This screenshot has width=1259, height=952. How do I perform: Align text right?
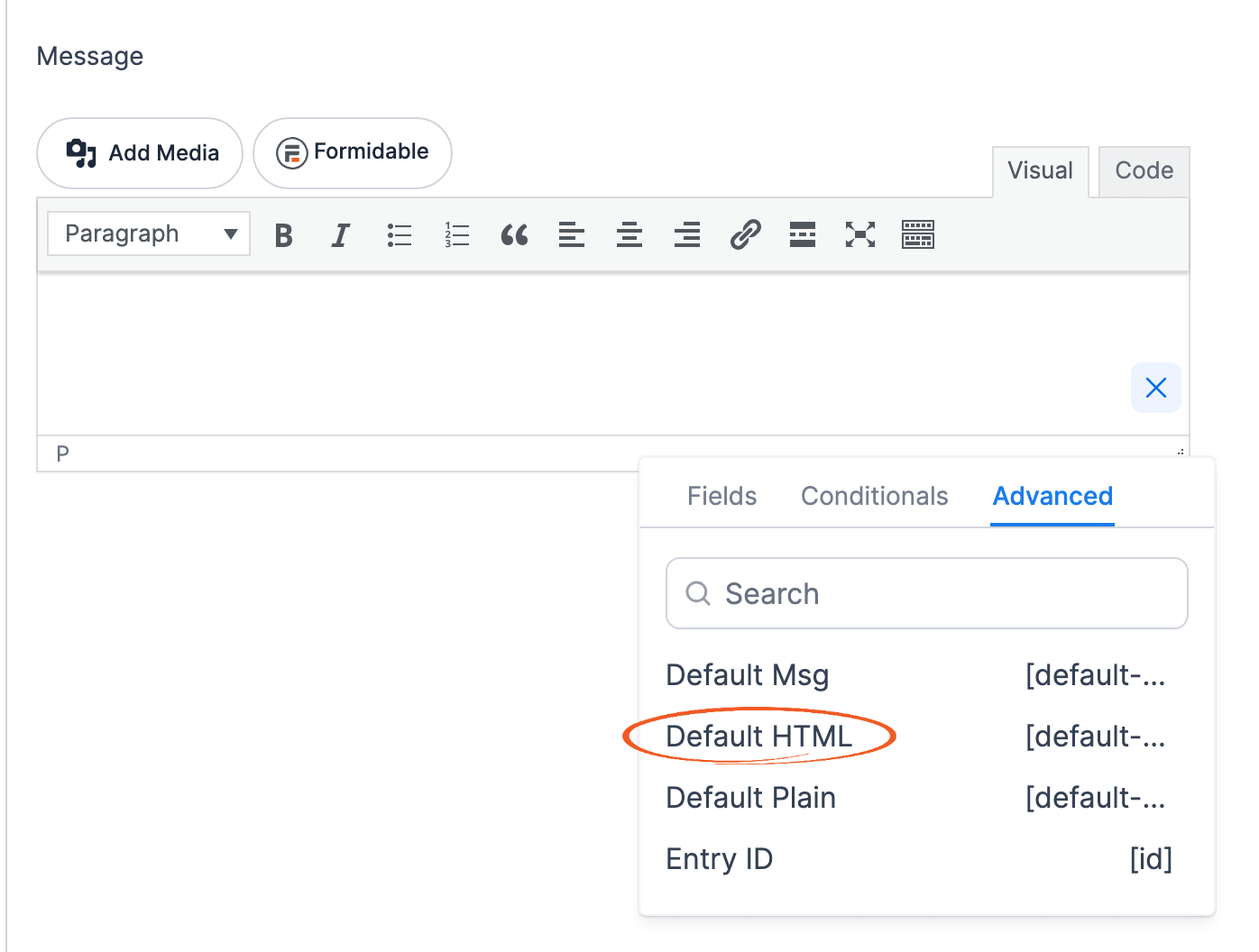pyautogui.click(x=687, y=235)
